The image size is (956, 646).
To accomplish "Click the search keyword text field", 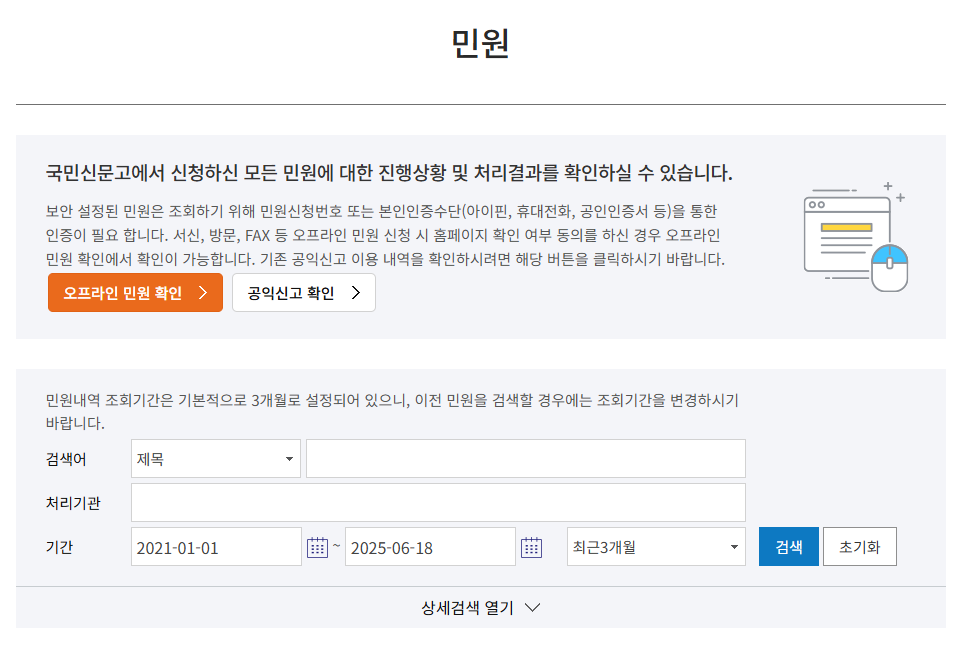I will 526,458.
